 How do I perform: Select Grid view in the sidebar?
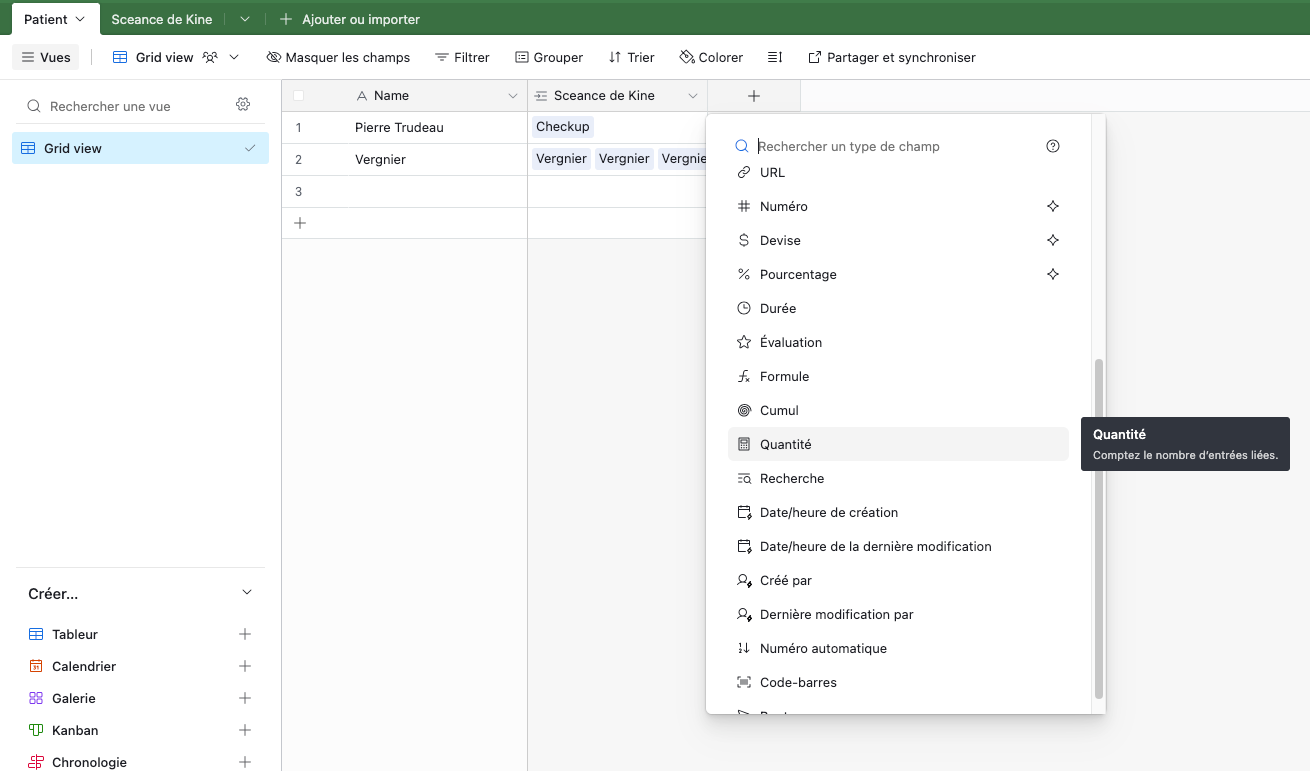click(x=140, y=148)
